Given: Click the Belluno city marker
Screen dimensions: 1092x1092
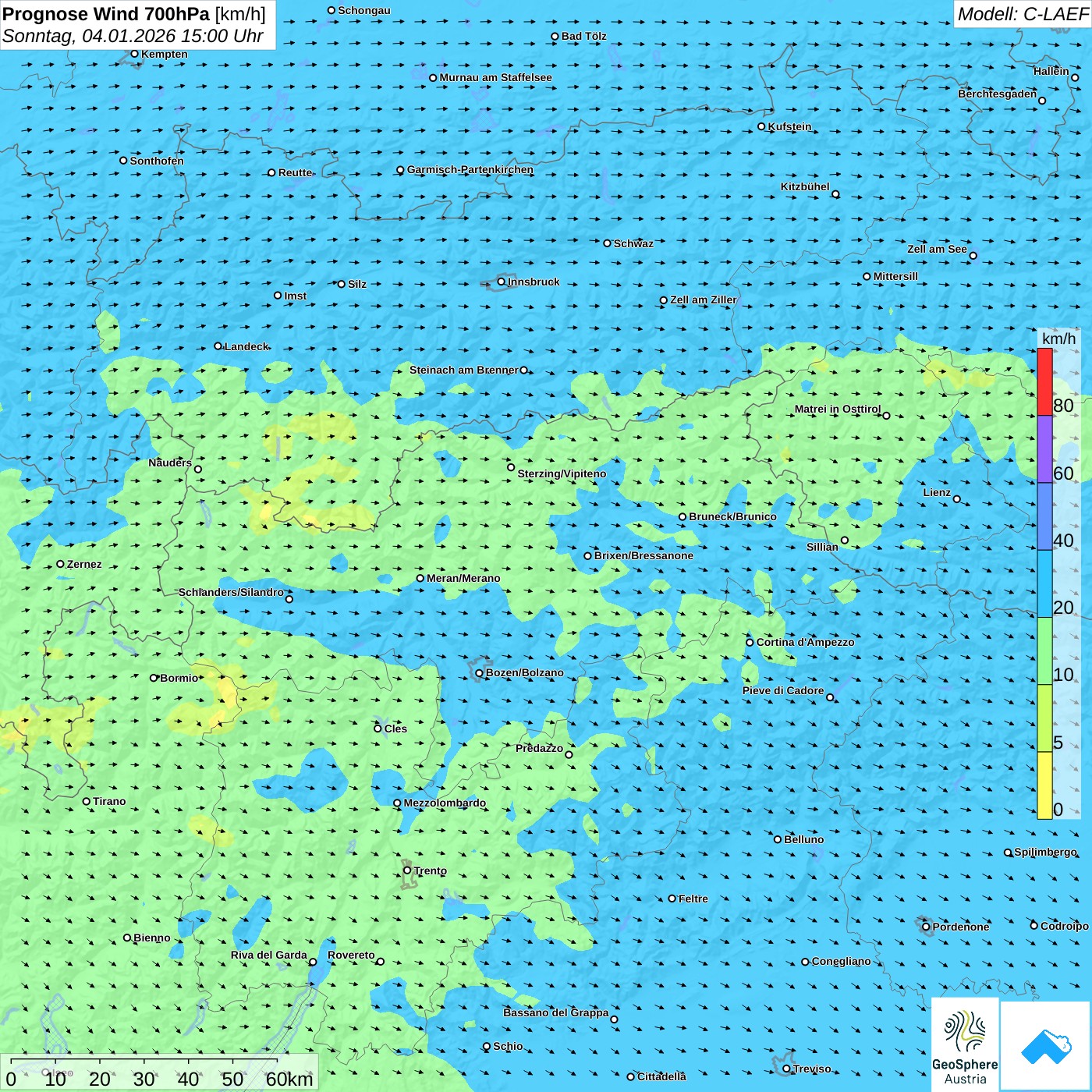Looking at the screenshot, I should coord(777,839).
